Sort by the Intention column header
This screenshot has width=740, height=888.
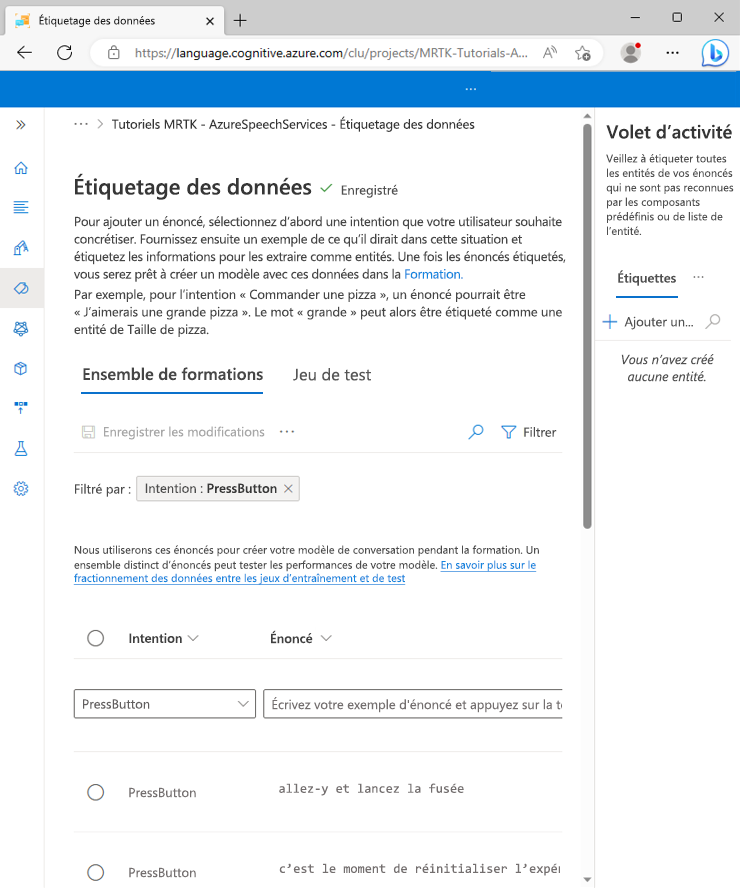pos(163,638)
